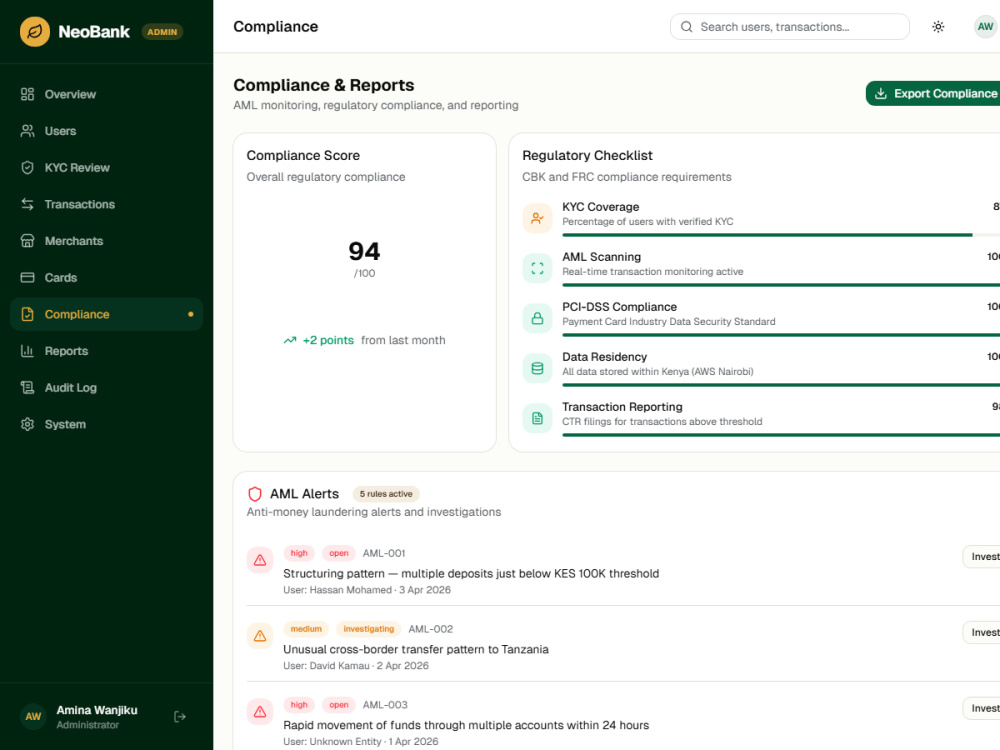The width and height of the screenshot is (1000, 750).
Task: Click 'User: Hassan Mohamed · 3 Apr 2026'
Action: [367, 591]
